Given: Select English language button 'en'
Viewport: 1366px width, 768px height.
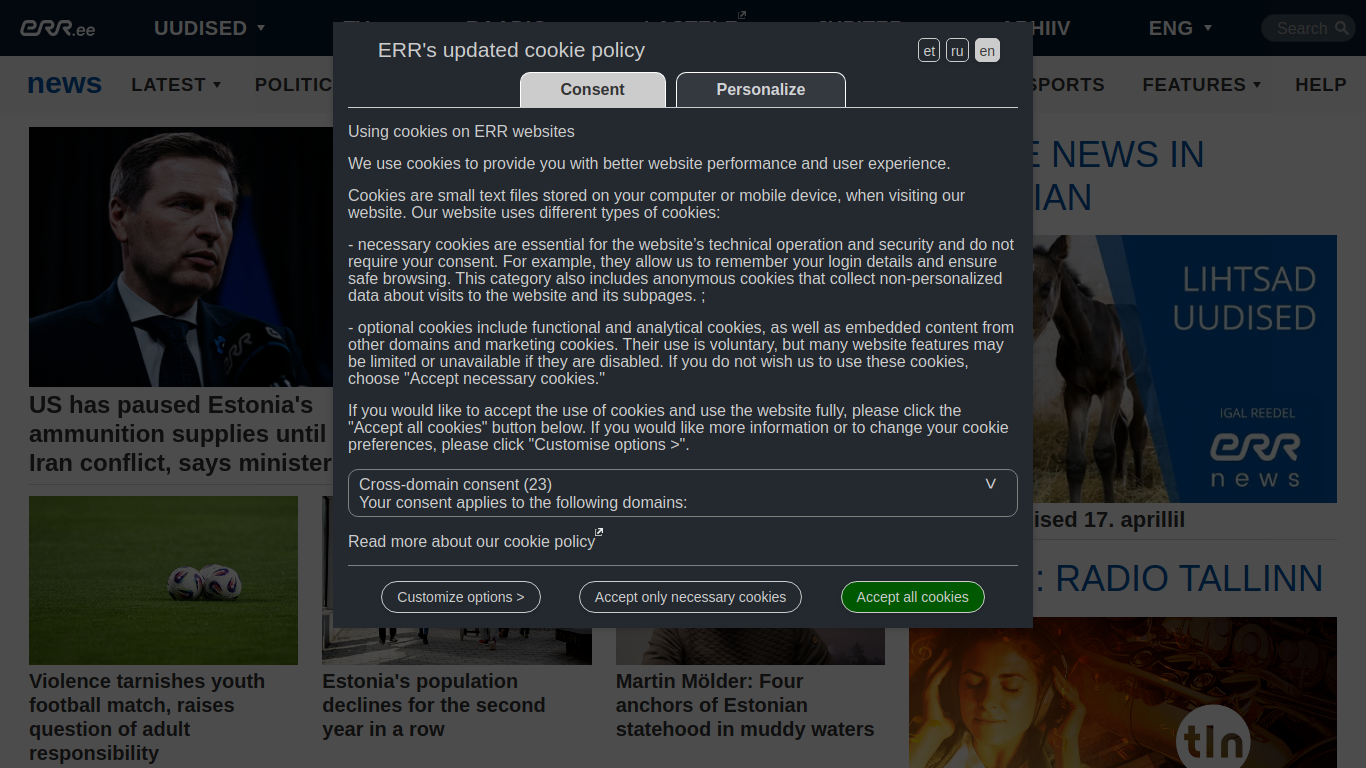Looking at the screenshot, I should (x=987, y=50).
